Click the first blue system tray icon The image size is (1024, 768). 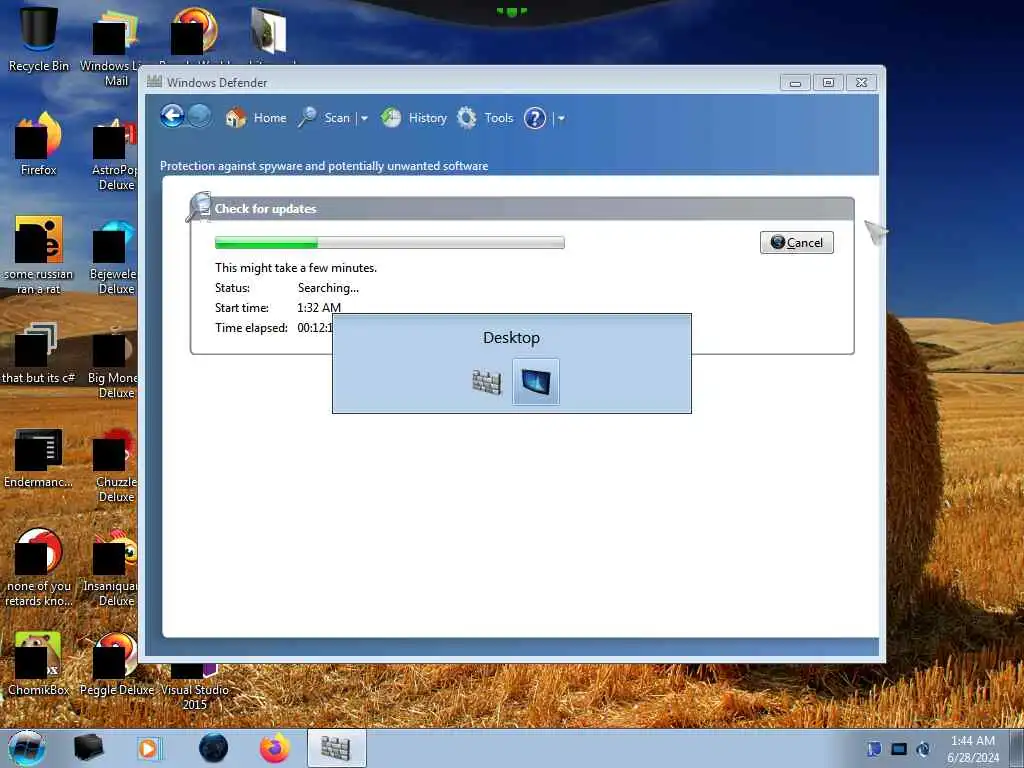click(x=874, y=749)
